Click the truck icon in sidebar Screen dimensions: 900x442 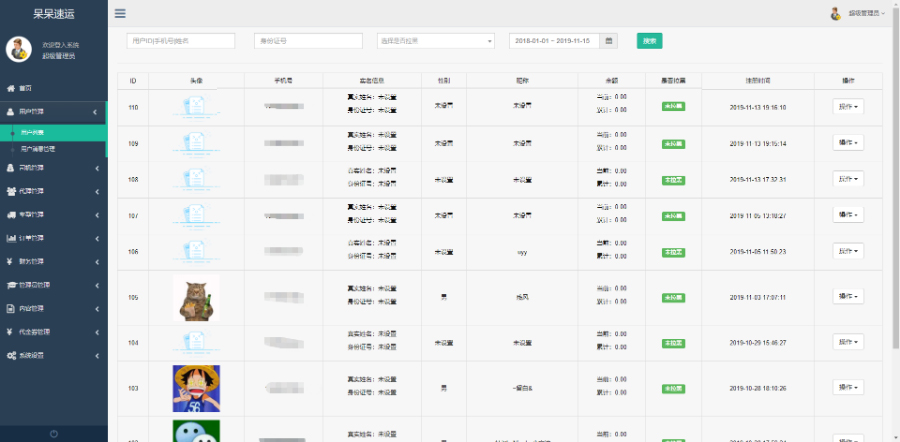11,214
